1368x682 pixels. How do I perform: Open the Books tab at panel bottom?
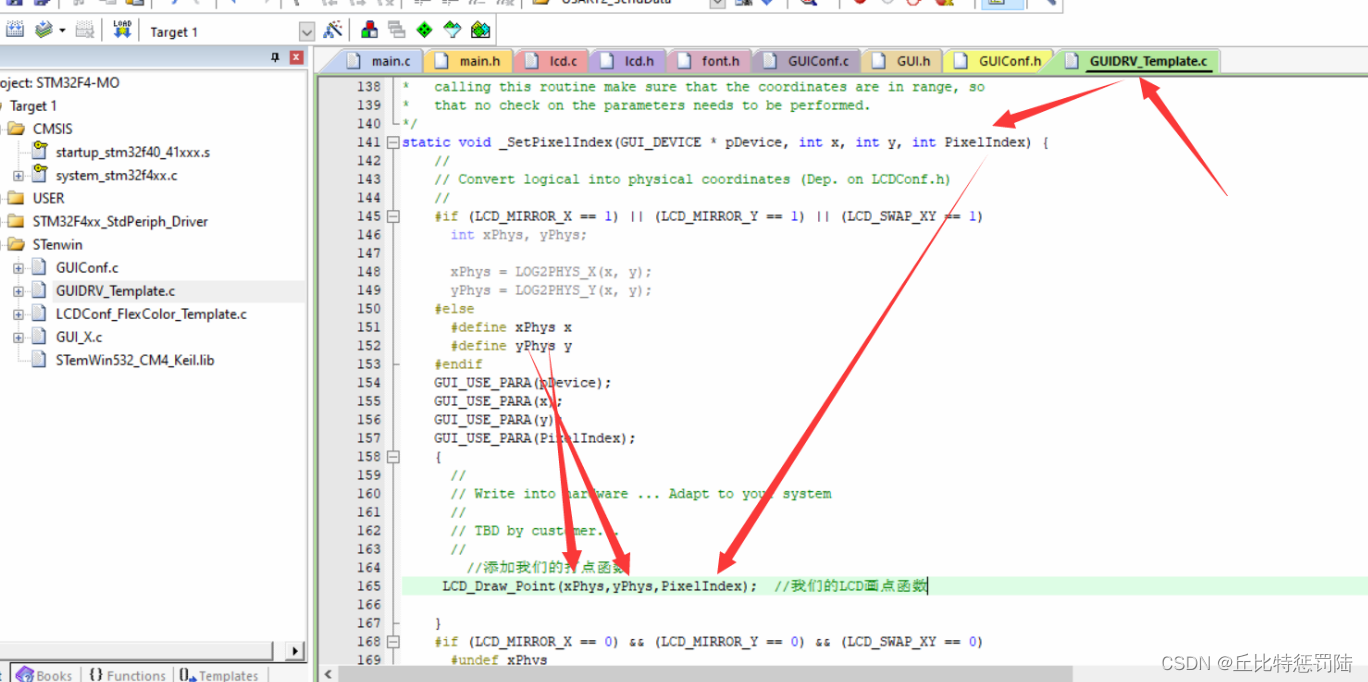point(44,675)
